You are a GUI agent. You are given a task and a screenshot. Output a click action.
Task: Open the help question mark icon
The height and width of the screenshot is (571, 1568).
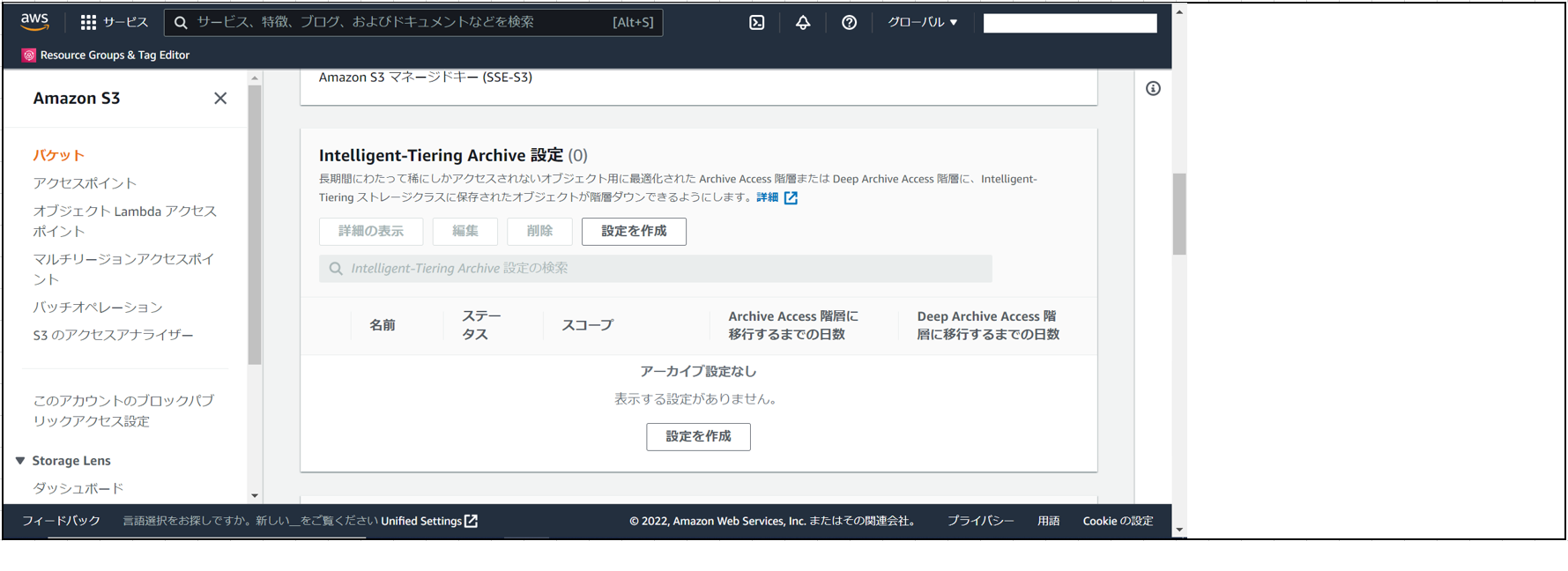pyautogui.click(x=849, y=22)
